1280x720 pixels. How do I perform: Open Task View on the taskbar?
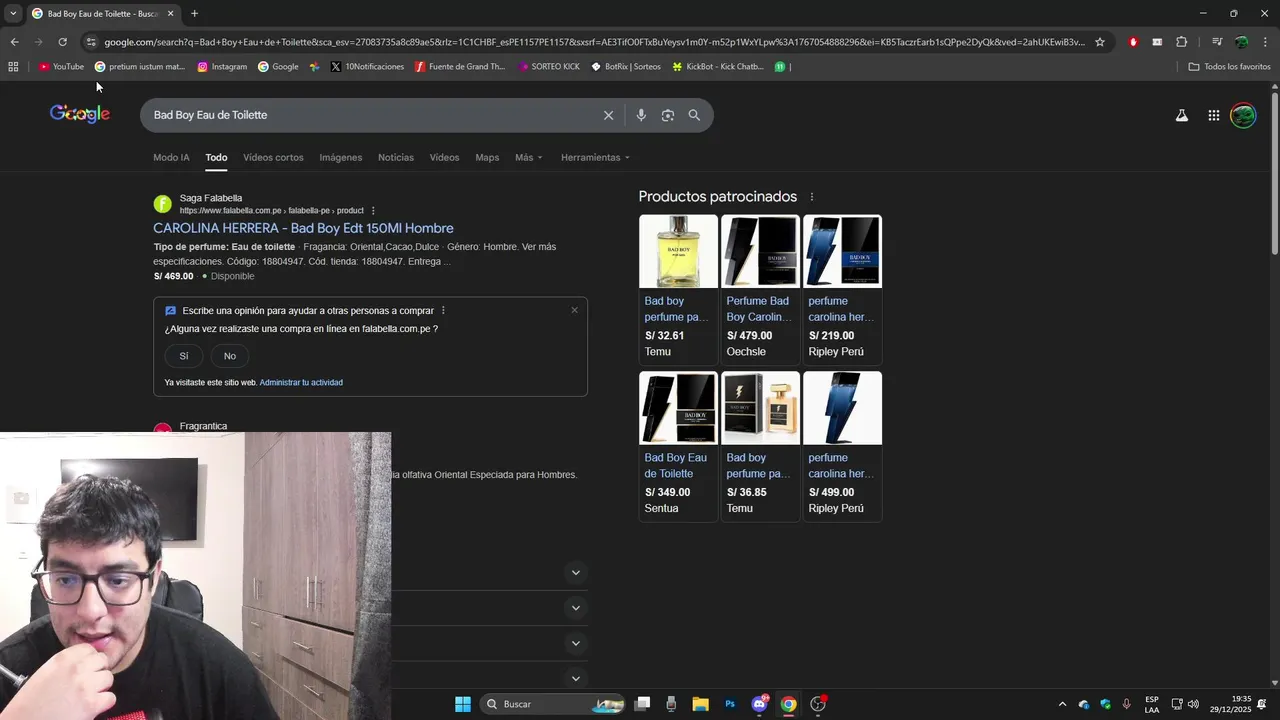642,704
